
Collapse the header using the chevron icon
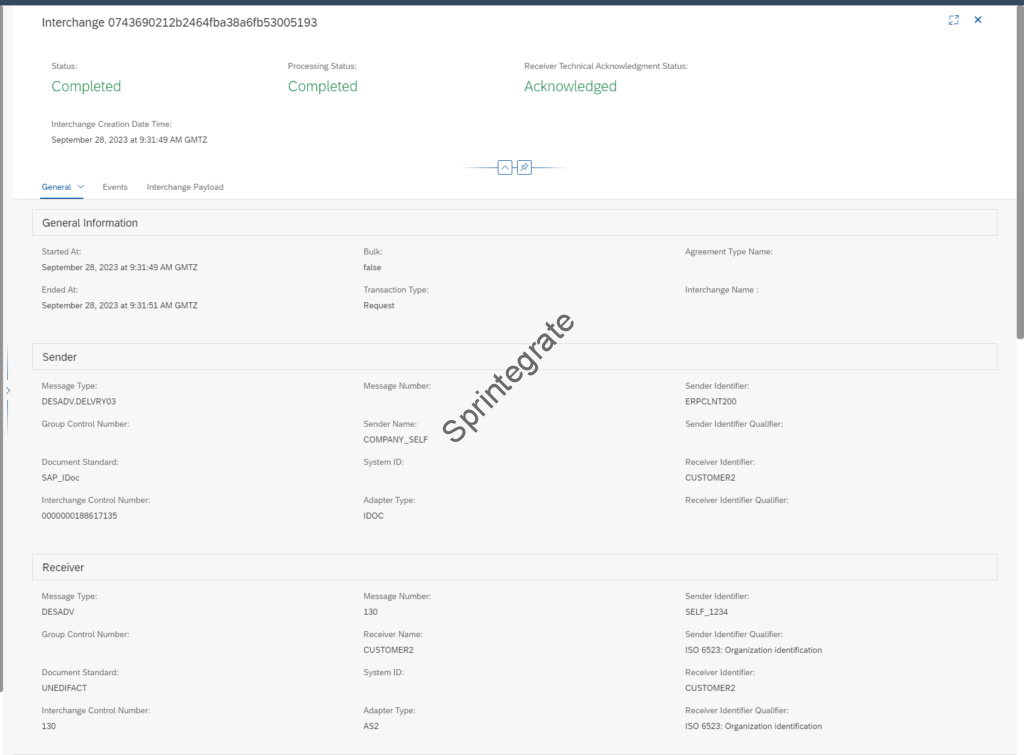[504, 167]
